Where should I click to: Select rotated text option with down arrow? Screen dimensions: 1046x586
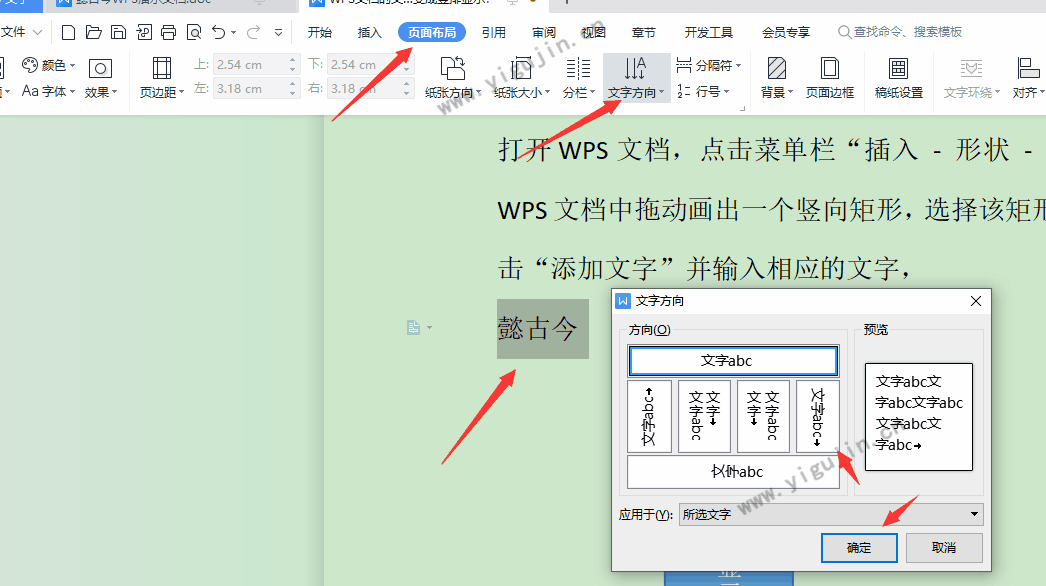pyautogui.click(x=817, y=416)
